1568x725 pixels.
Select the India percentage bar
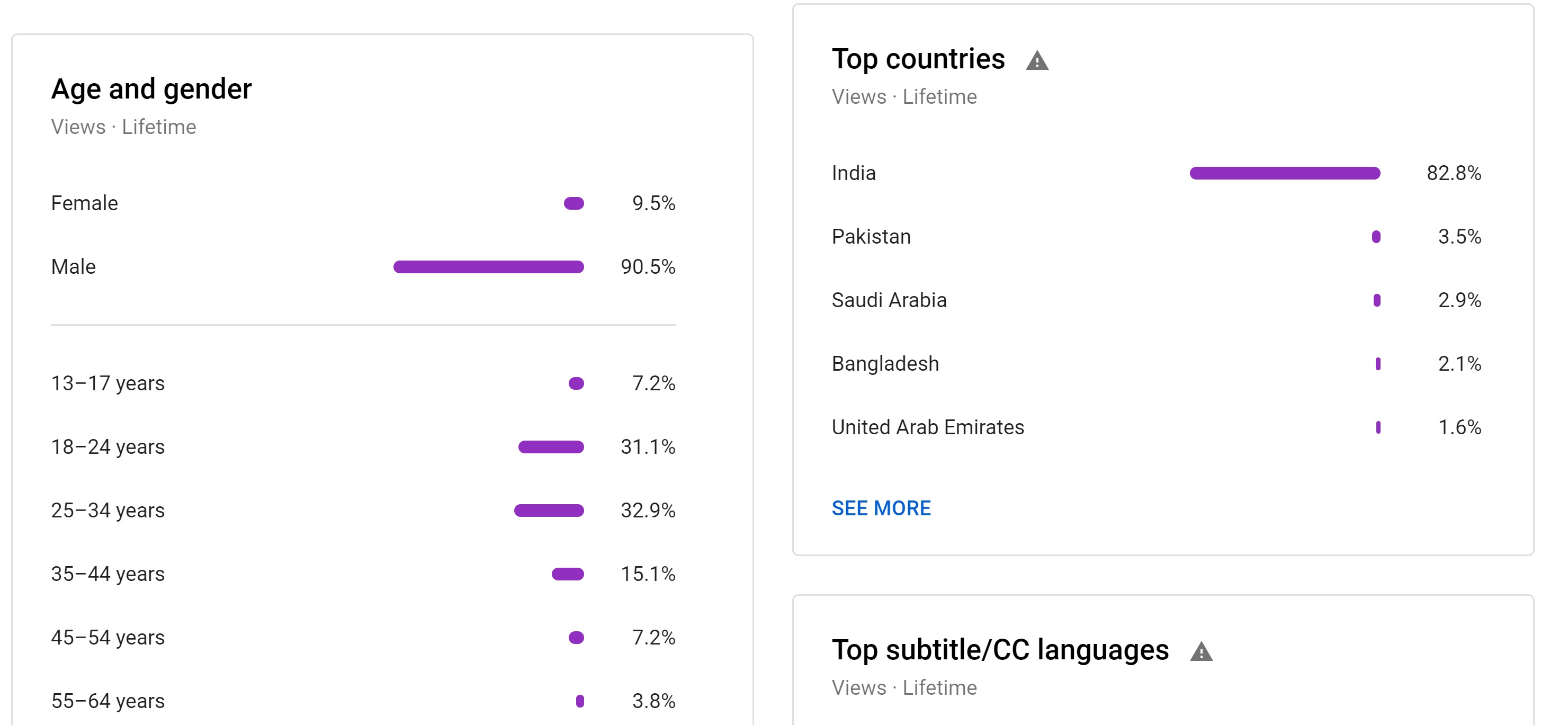(x=1284, y=173)
